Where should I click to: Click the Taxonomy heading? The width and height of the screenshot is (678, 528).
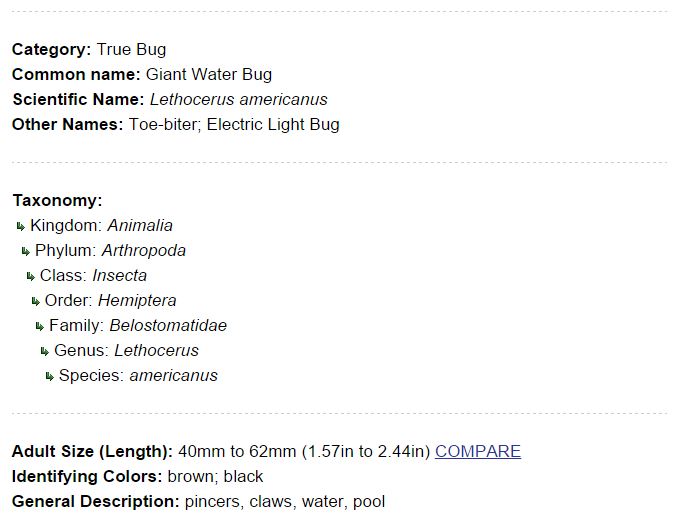57,200
